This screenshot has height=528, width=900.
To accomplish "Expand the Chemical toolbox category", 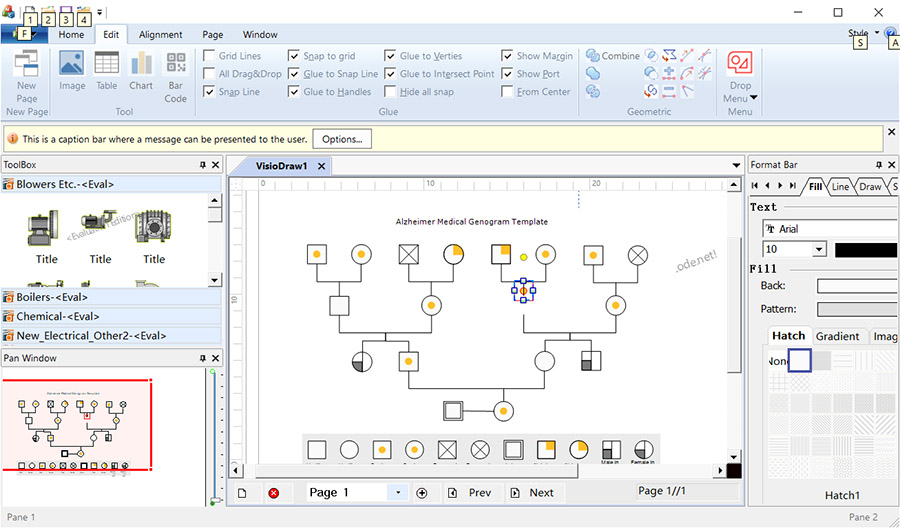I will click(111, 316).
